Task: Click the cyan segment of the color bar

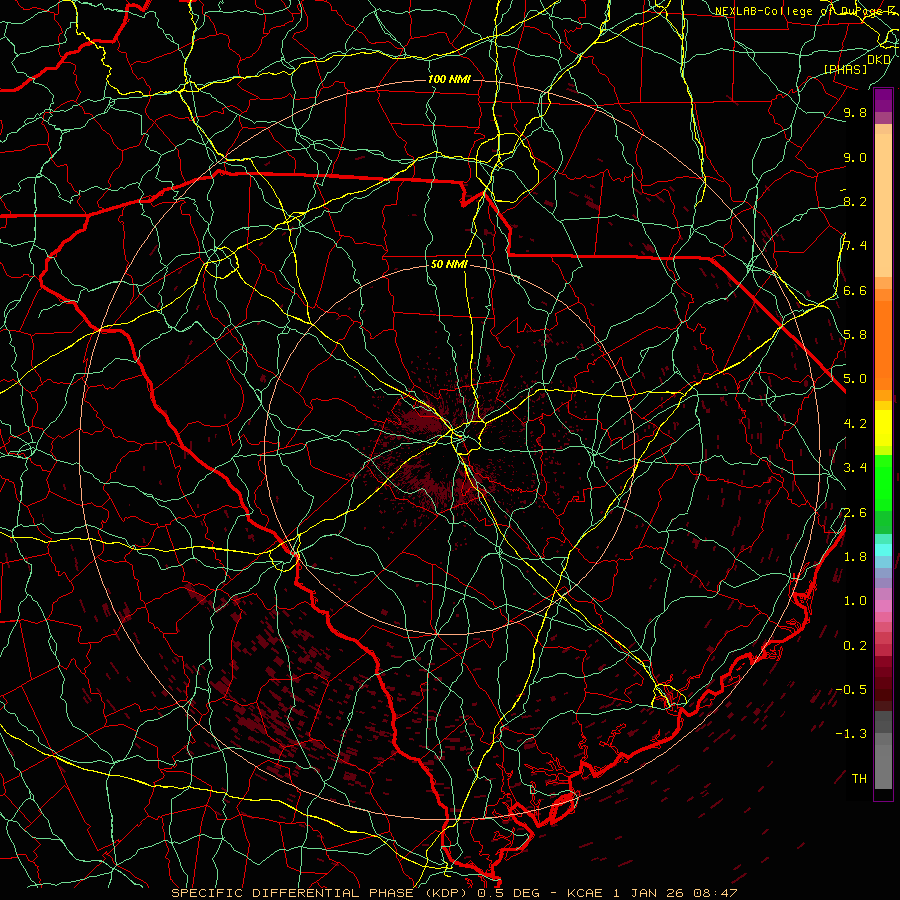Action: (x=883, y=550)
